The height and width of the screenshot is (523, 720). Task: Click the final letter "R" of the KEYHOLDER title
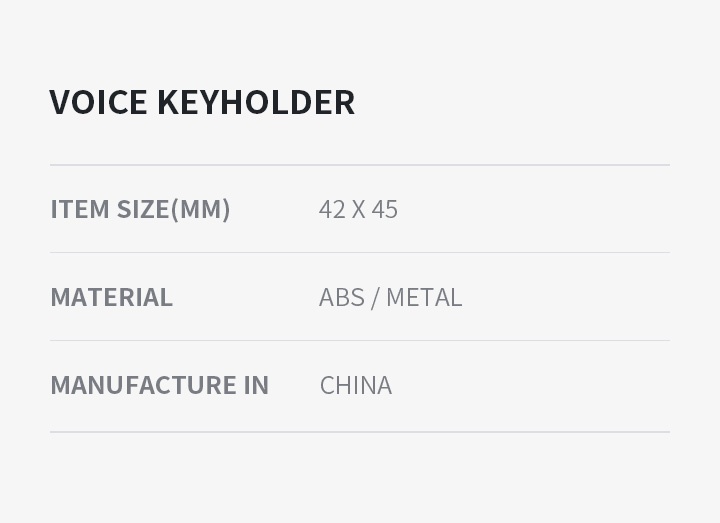click(344, 102)
